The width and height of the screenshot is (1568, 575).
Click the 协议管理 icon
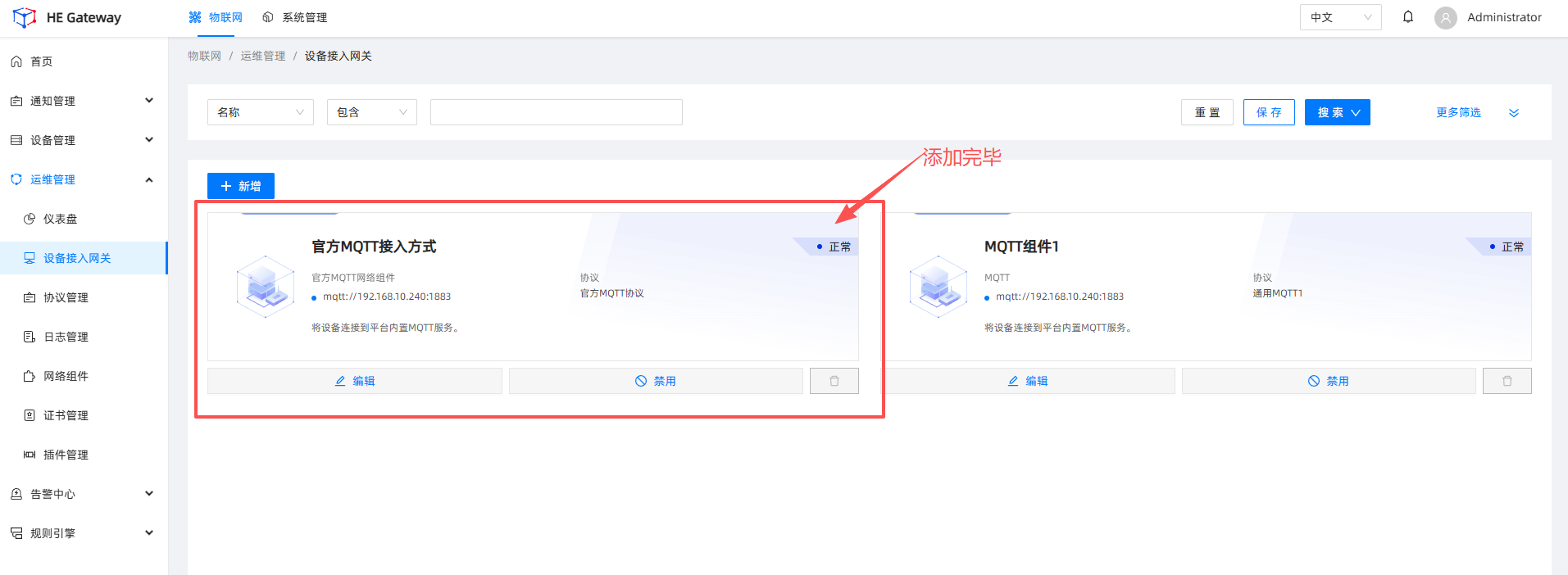(30, 297)
